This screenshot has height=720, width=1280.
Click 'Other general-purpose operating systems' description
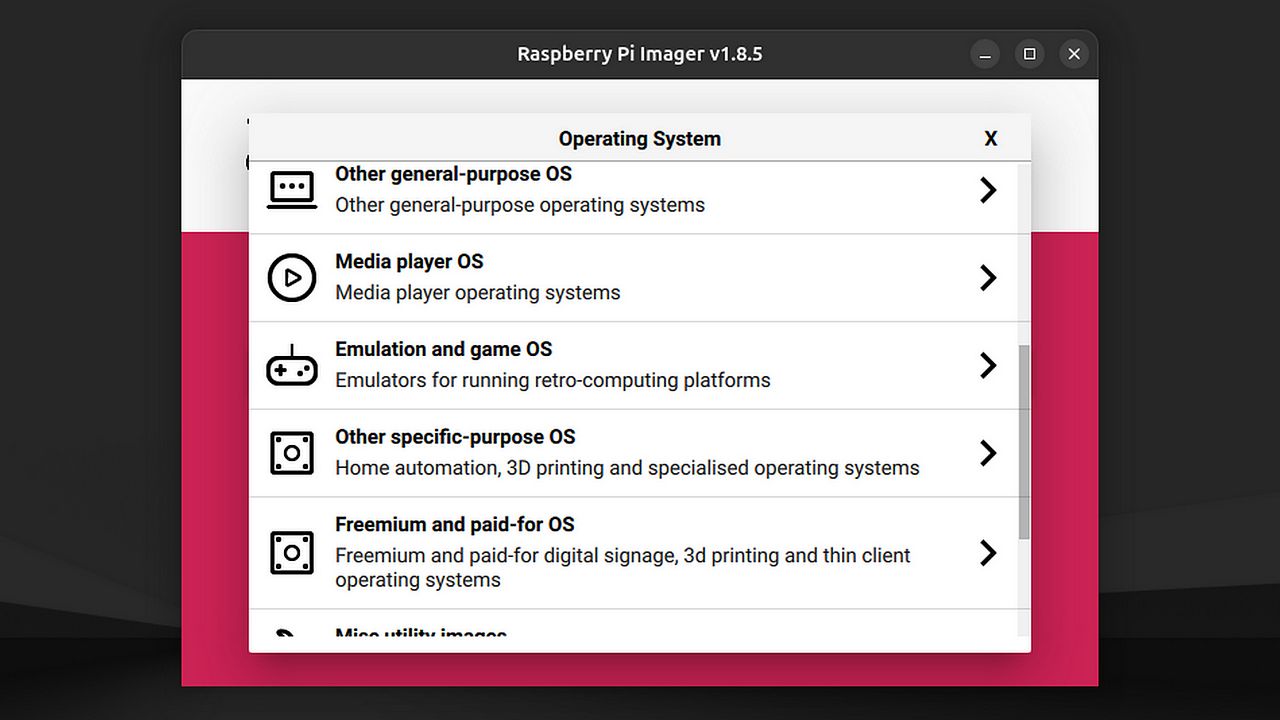pos(520,205)
